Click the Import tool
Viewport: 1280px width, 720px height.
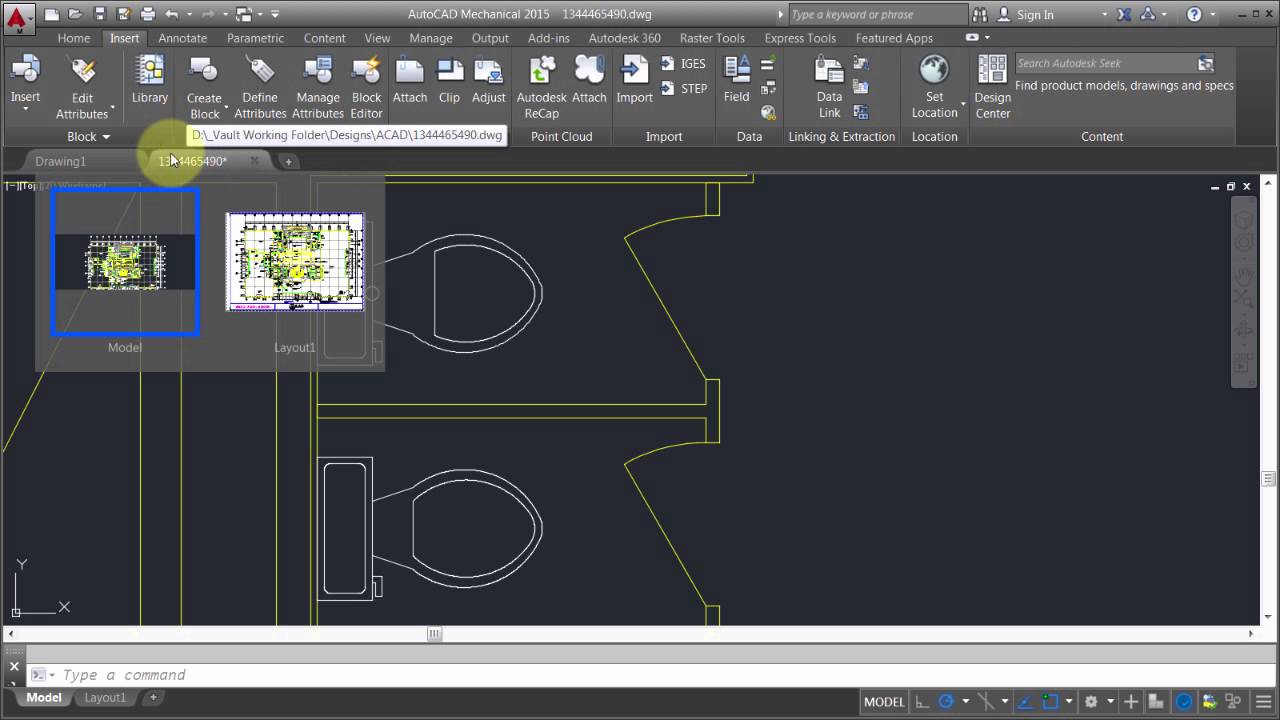[x=635, y=80]
